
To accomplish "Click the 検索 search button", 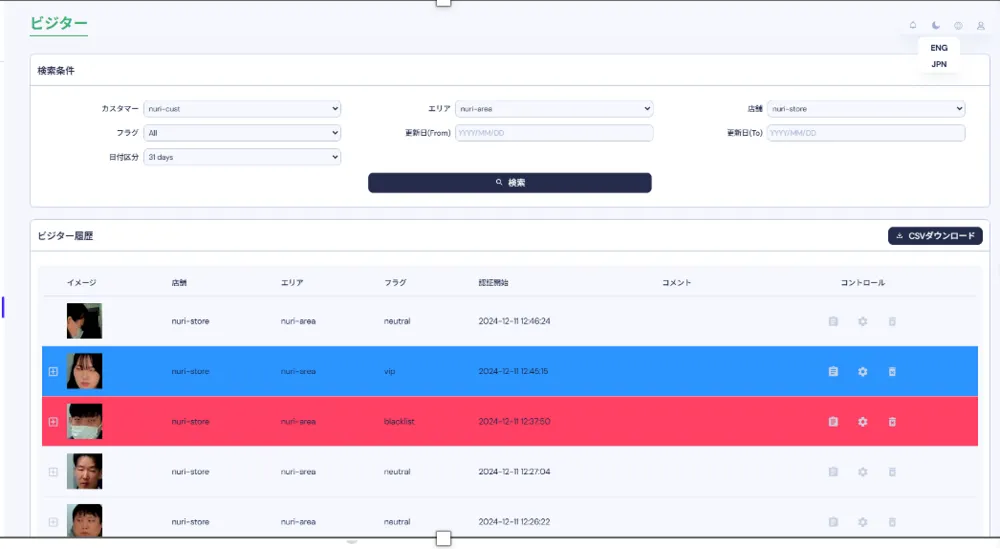I will 510,183.
